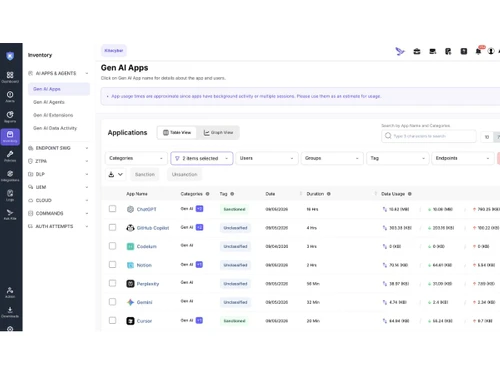Image resolution: width=500 pixels, height=375 pixels.
Task: Click the Sanction button
Action: click(x=145, y=174)
